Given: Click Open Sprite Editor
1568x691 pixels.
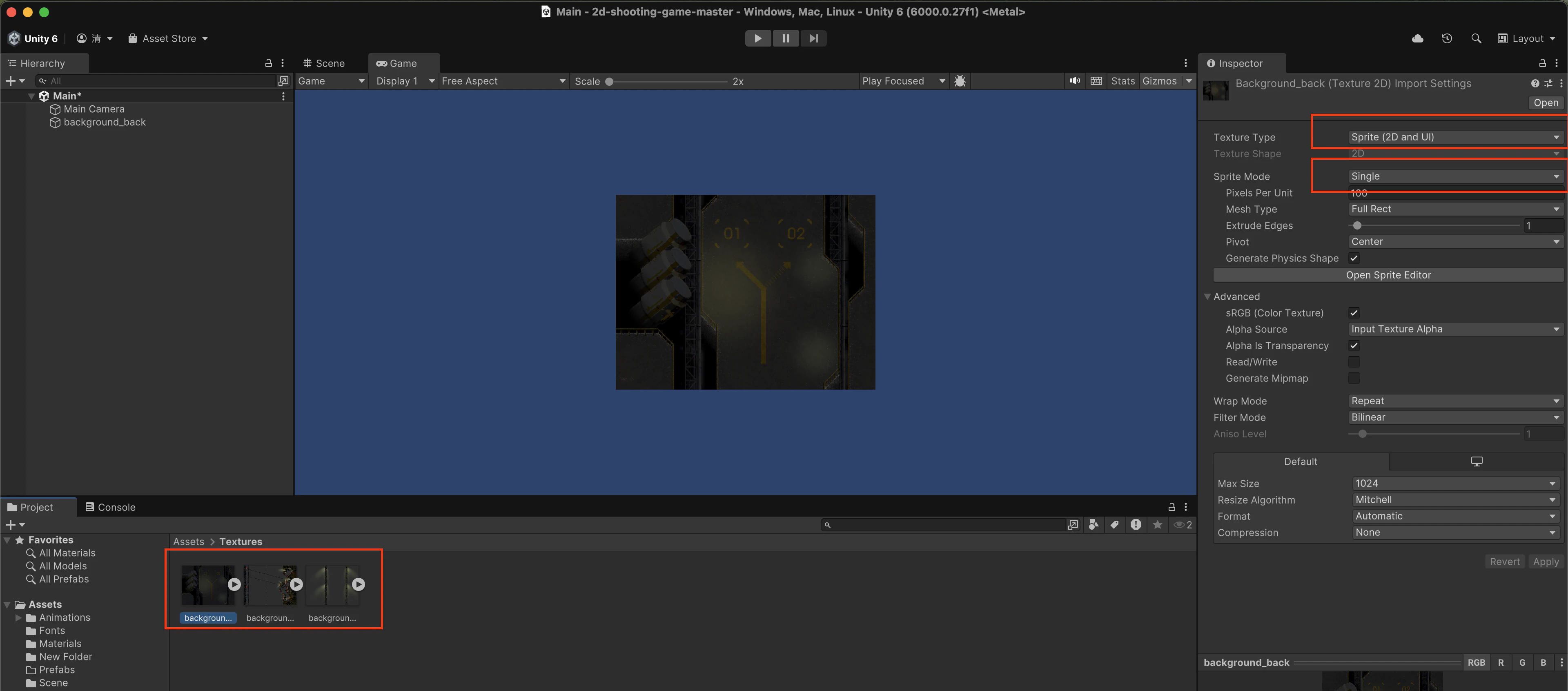Looking at the screenshot, I should pyautogui.click(x=1388, y=275).
